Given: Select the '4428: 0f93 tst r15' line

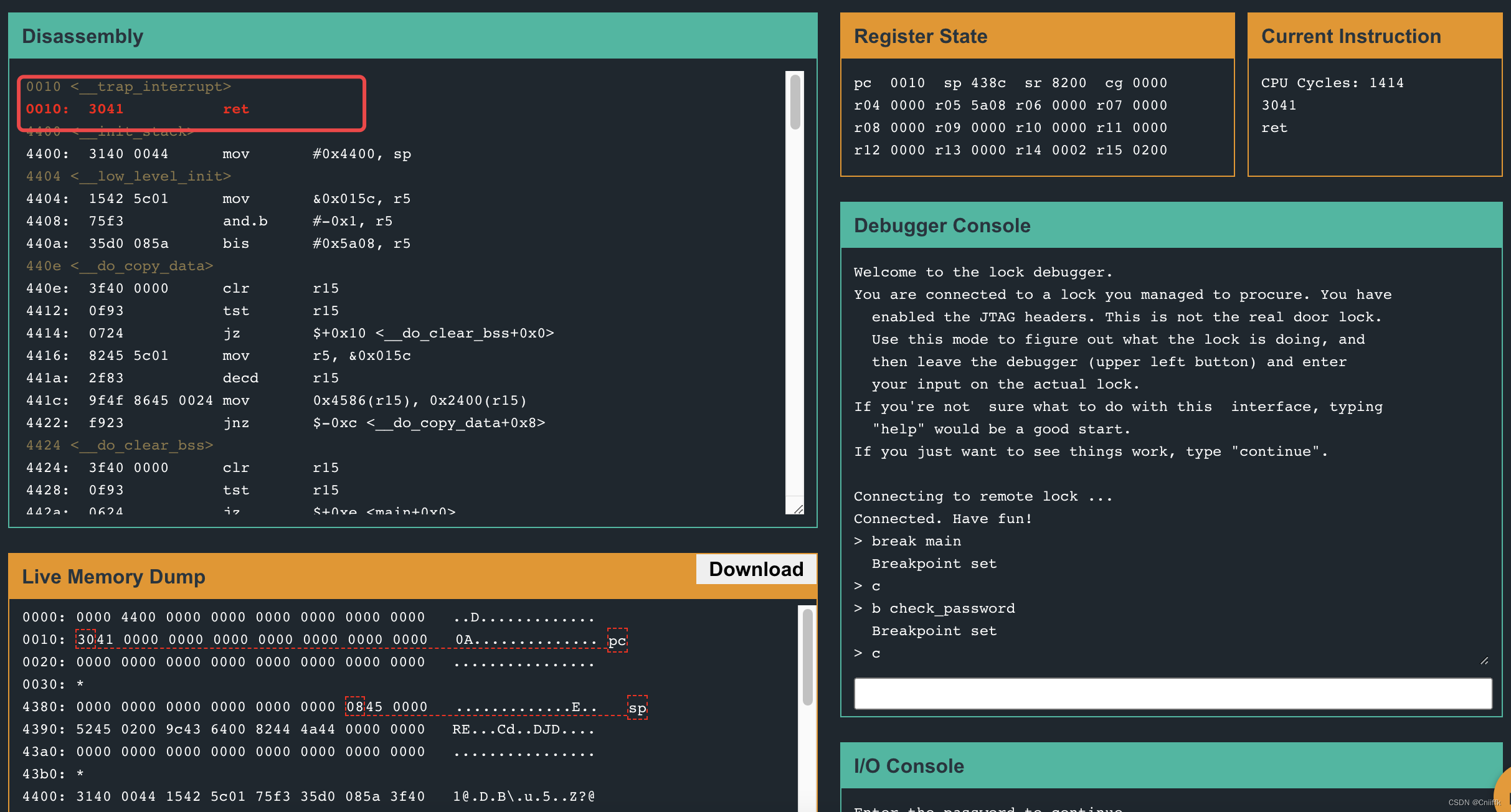Looking at the screenshot, I should pos(182,490).
